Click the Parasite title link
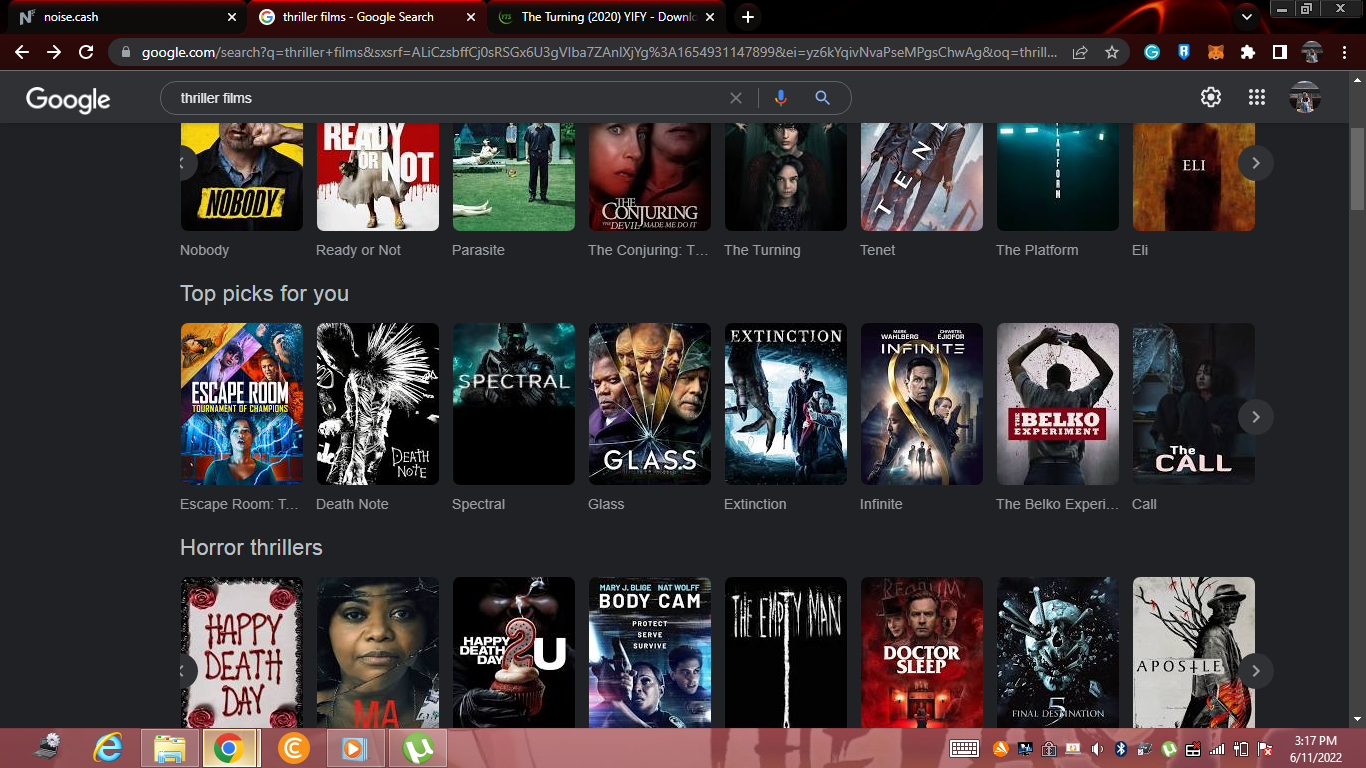1366x768 pixels. (x=478, y=250)
